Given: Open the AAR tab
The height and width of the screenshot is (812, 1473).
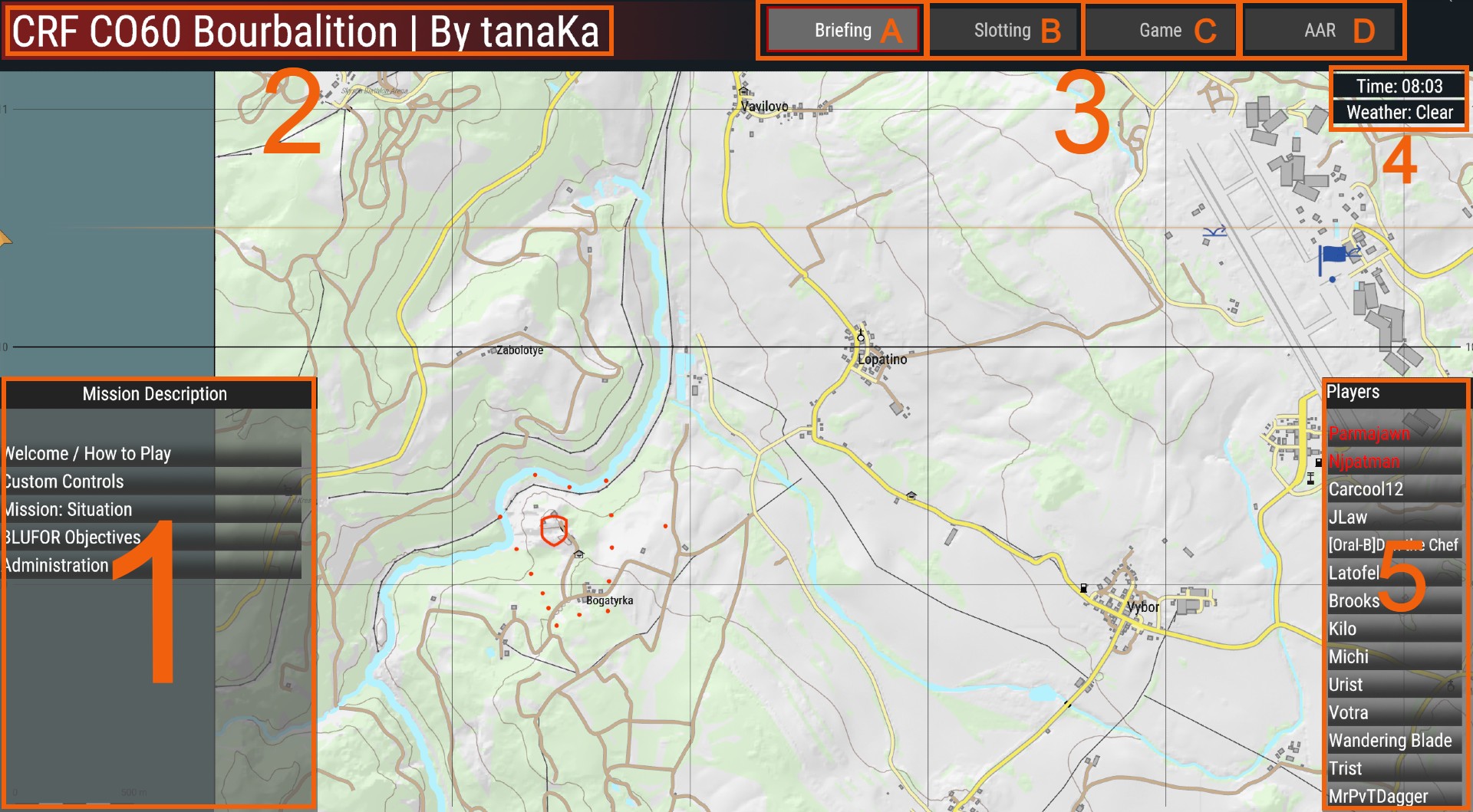Looking at the screenshot, I should tap(1320, 31).
